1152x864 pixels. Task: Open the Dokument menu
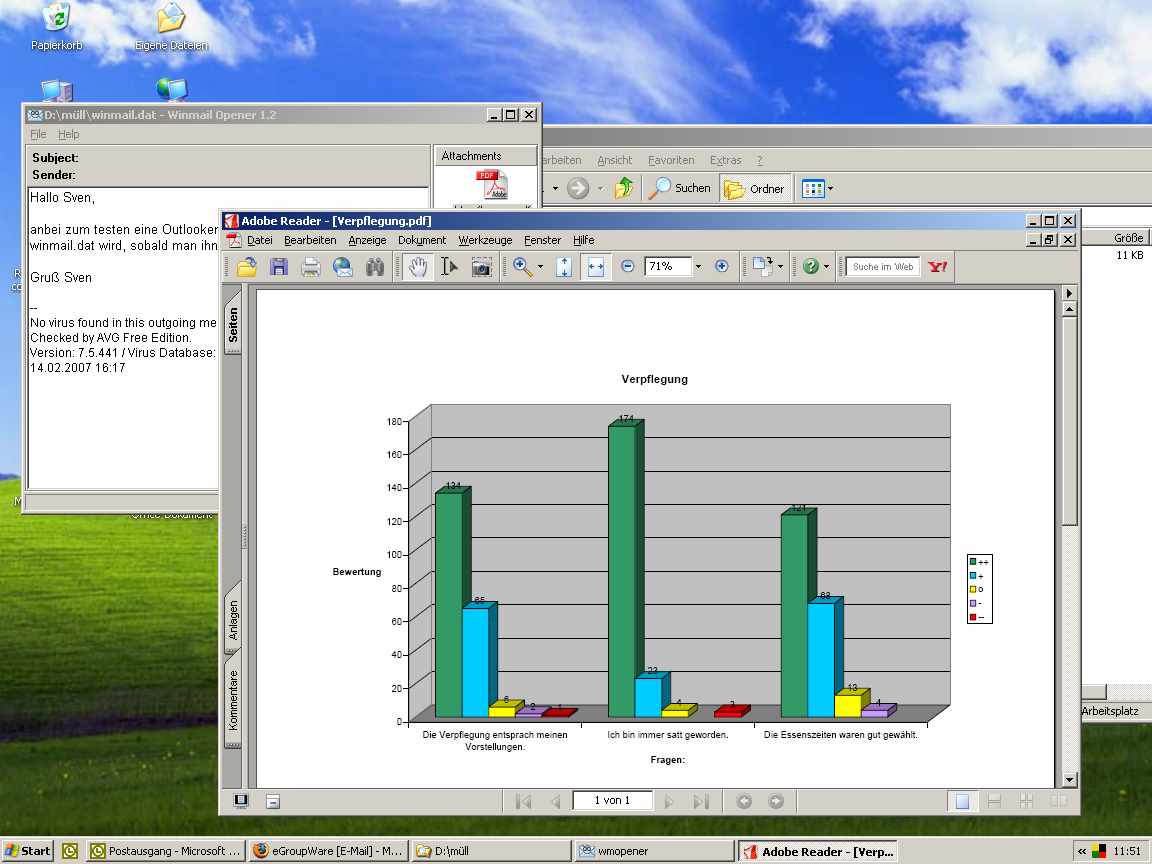click(x=421, y=240)
